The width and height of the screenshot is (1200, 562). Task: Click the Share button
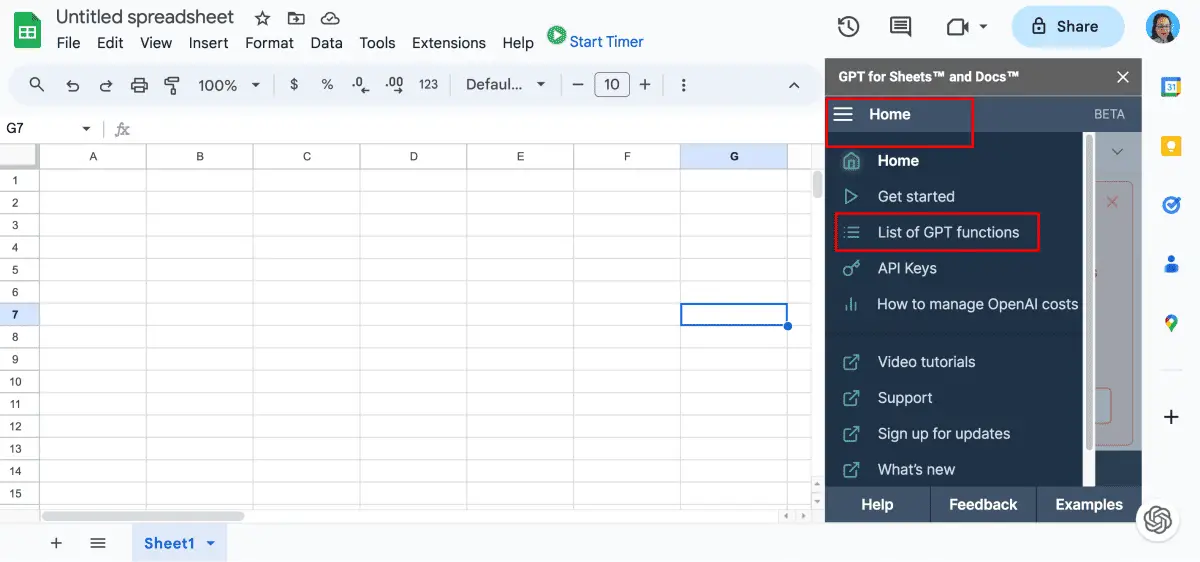pos(1067,27)
